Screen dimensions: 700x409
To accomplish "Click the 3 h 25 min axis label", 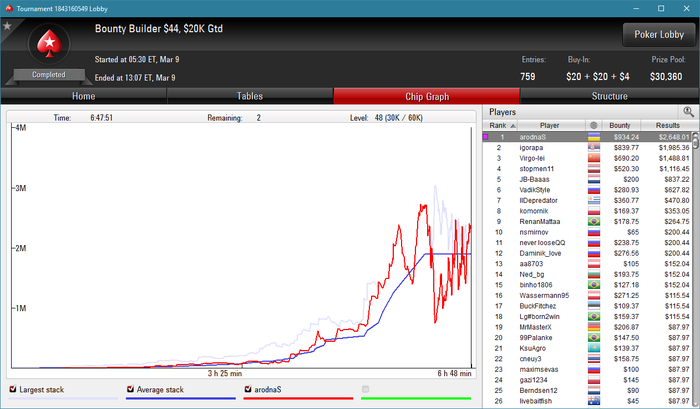I will click(225, 373).
